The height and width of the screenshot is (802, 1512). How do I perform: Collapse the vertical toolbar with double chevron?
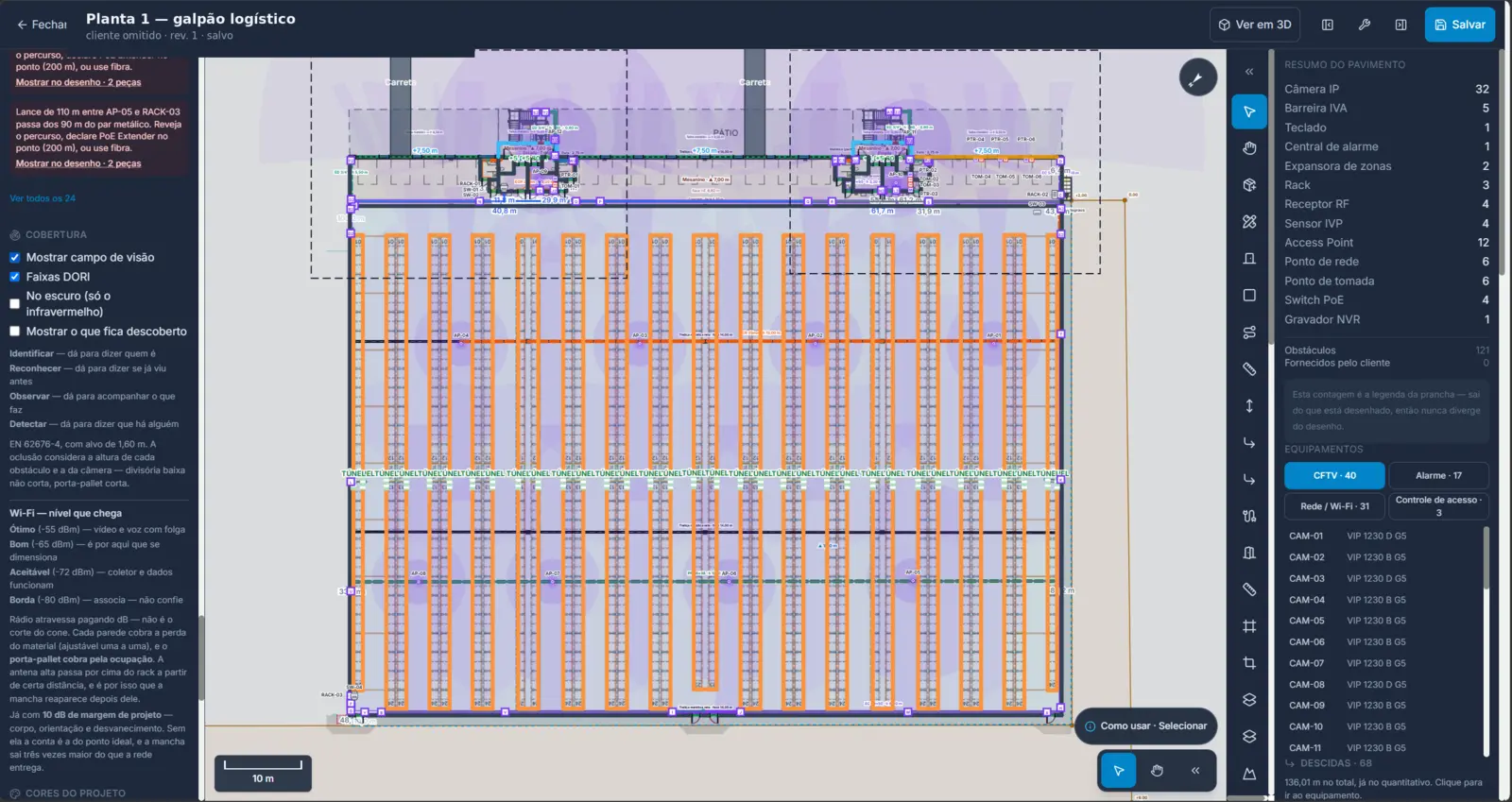tap(1249, 72)
